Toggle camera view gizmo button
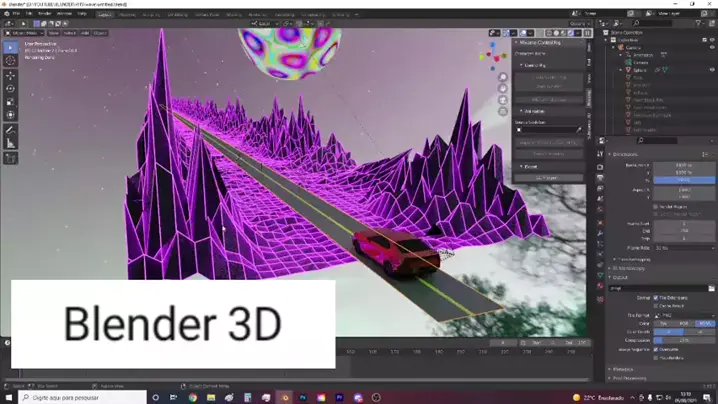718x404 pixels. coord(503,100)
